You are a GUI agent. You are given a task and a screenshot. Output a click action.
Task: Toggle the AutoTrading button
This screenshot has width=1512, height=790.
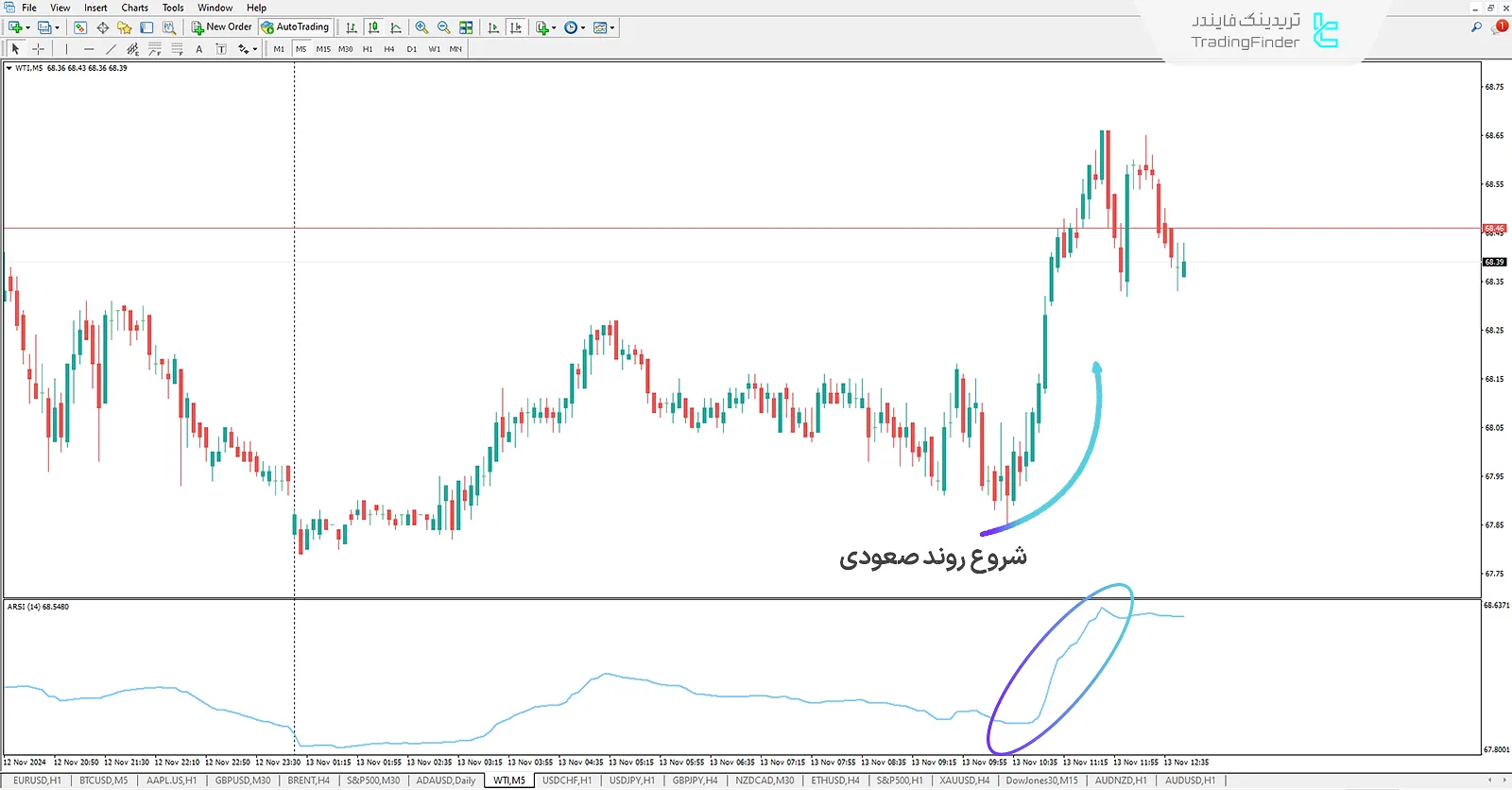[x=295, y=27]
